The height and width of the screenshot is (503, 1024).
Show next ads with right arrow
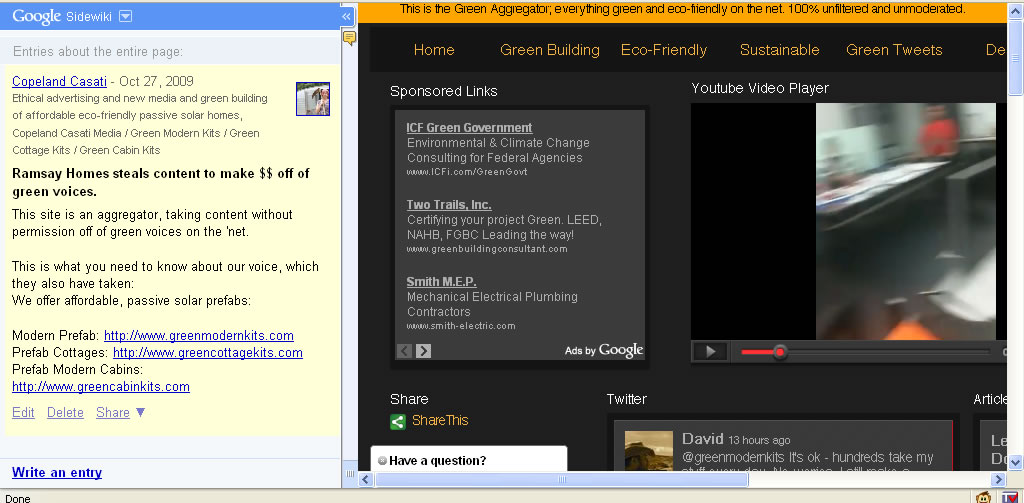click(423, 351)
